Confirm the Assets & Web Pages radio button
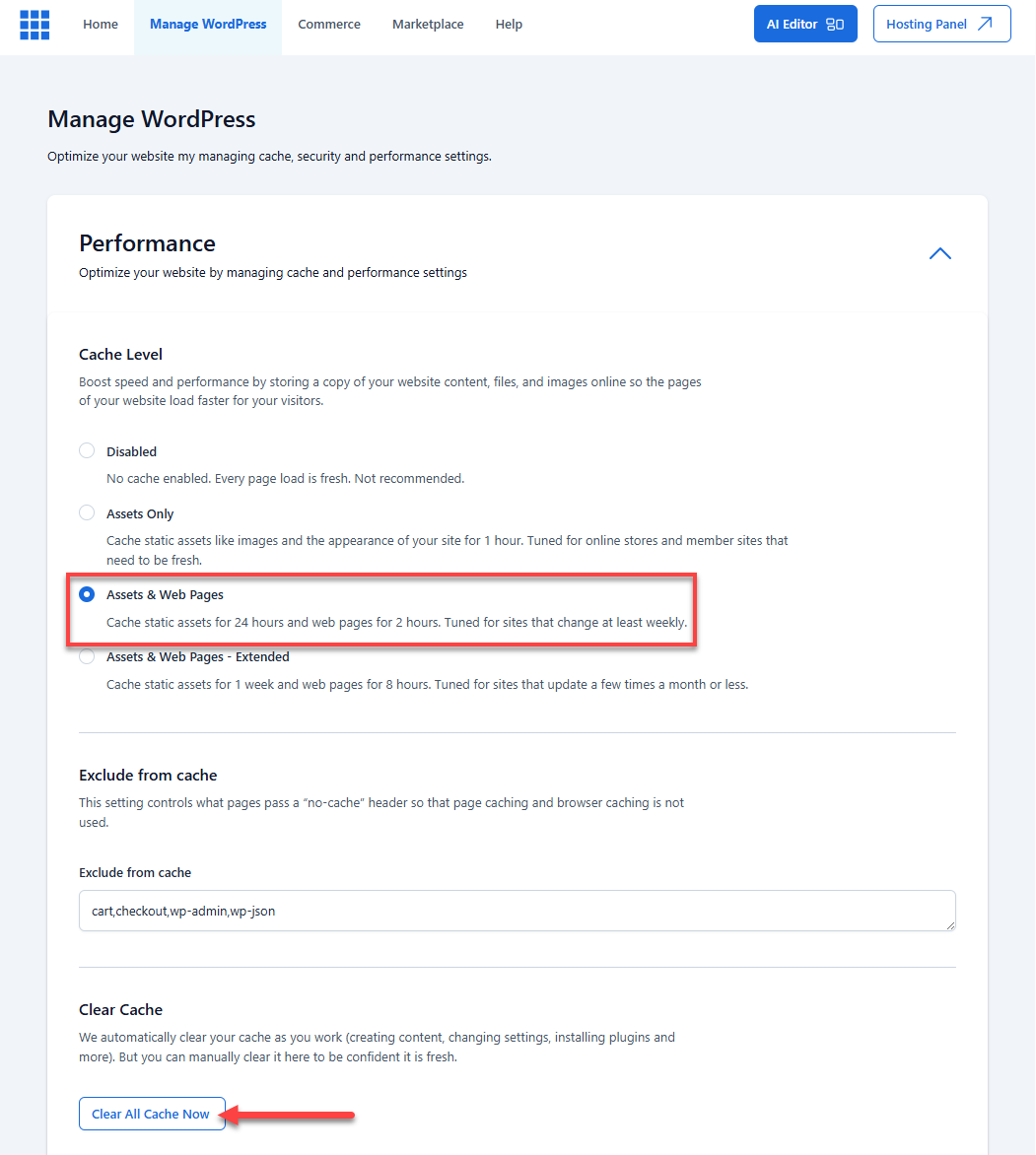This screenshot has width=1036, height=1155. click(x=87, y=593)
